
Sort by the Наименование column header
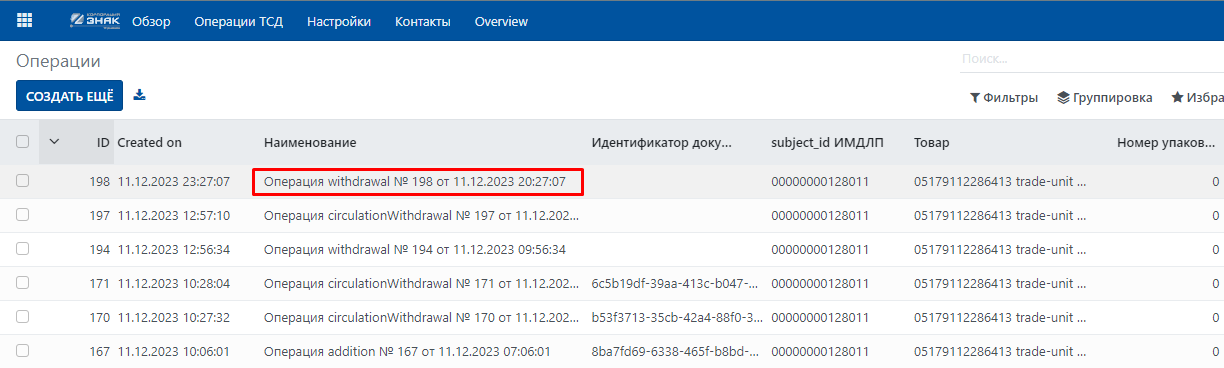pos(310,143)
